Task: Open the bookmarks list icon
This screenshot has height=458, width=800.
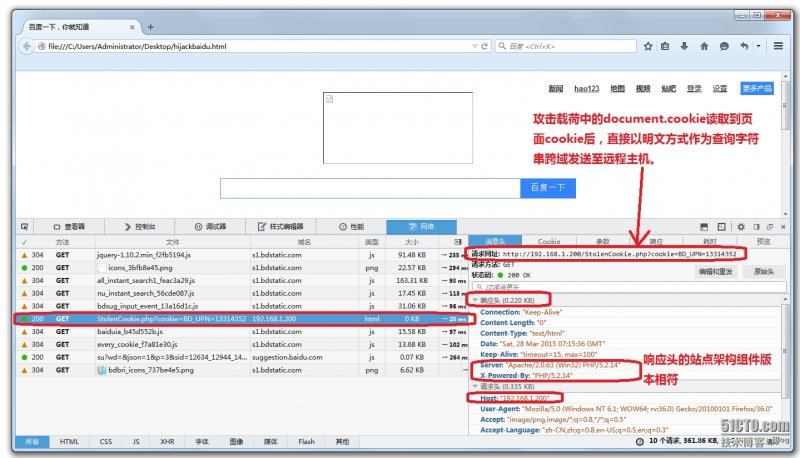Action: coord(665,46)
